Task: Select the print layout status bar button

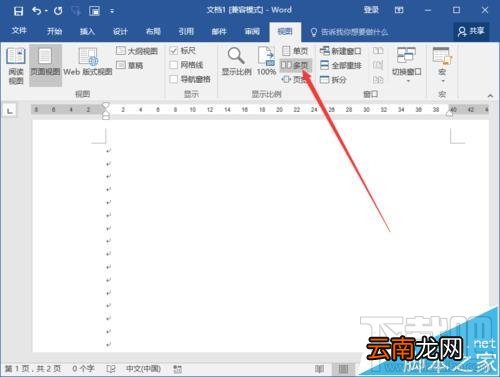Action: [x=343, y=369]
